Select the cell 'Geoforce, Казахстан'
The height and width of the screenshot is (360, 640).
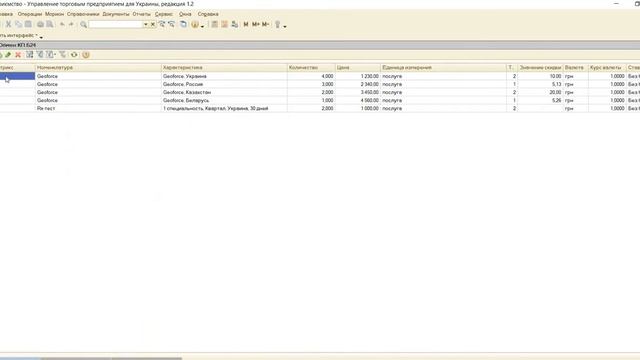pyautogui.click(x=224, y=92)
